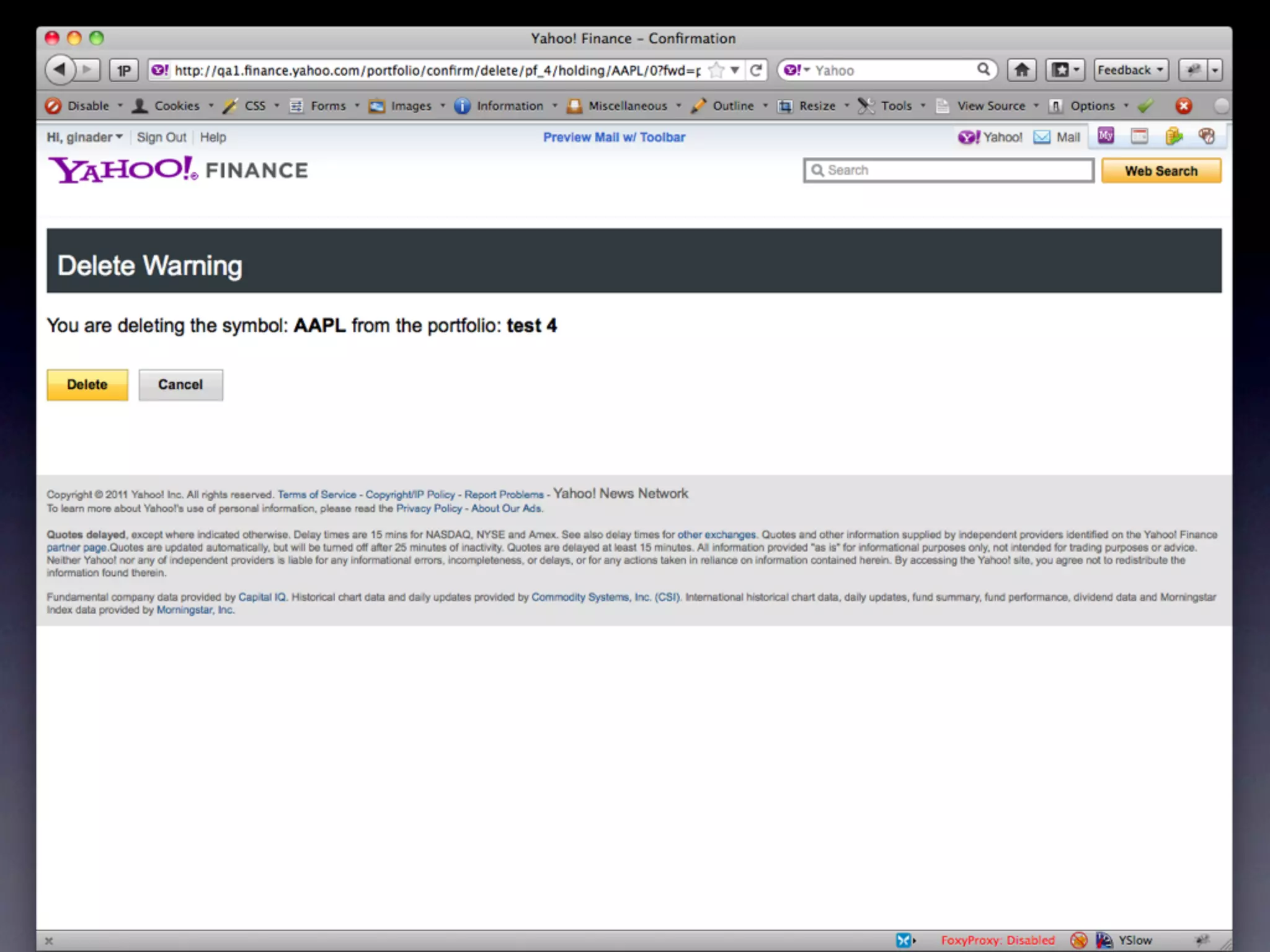Click the My Yahoo purple icon
Image resolution: width=1270 pixels, height=952 pixels.
pos(1106,136)
